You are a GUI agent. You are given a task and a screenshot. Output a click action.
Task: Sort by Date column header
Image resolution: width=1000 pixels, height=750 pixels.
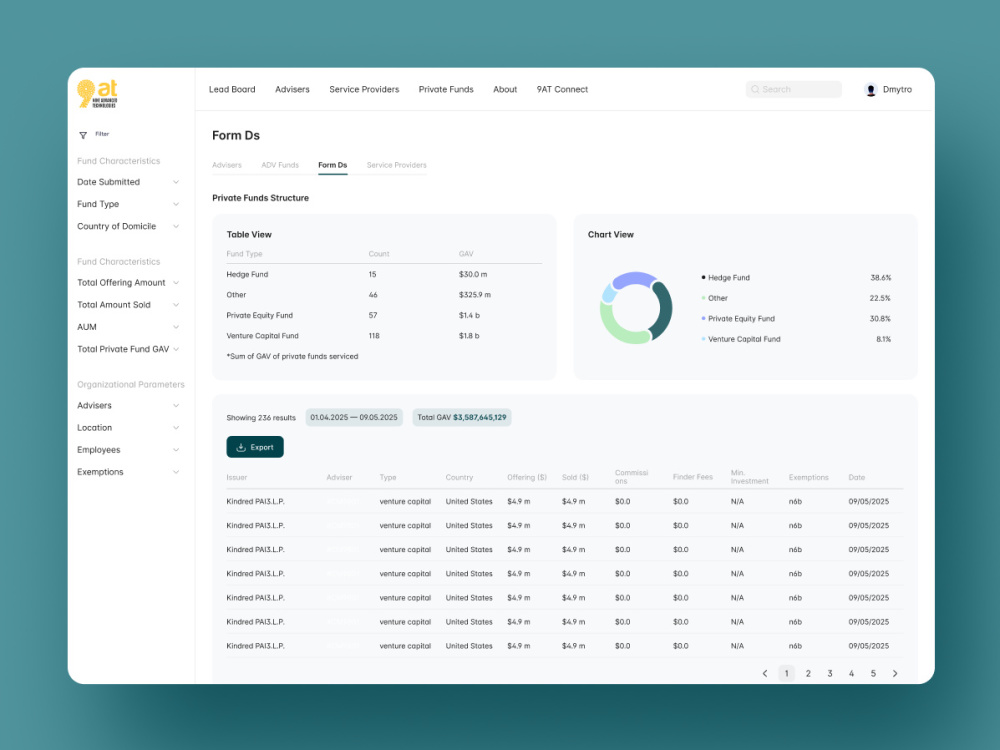pos(857,477)
